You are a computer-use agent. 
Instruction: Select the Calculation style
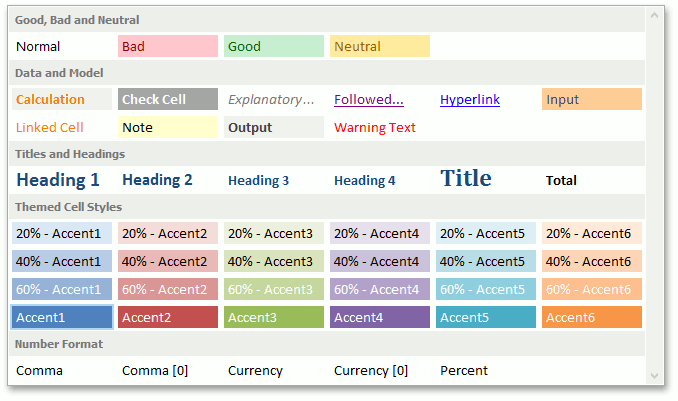pyautogui.click(x=61, y=100)
